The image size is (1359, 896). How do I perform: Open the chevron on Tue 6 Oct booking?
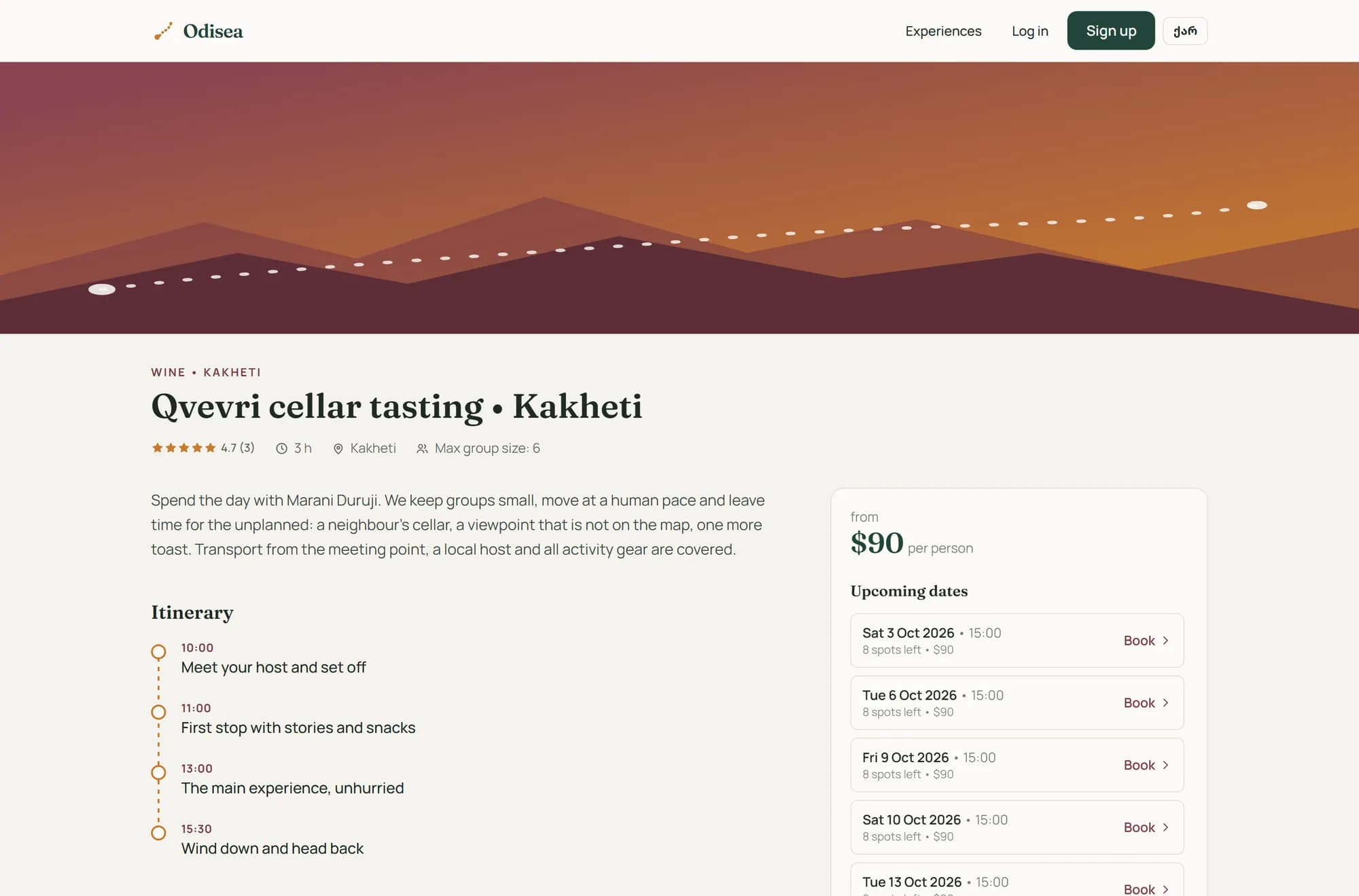pos(1165,703)
